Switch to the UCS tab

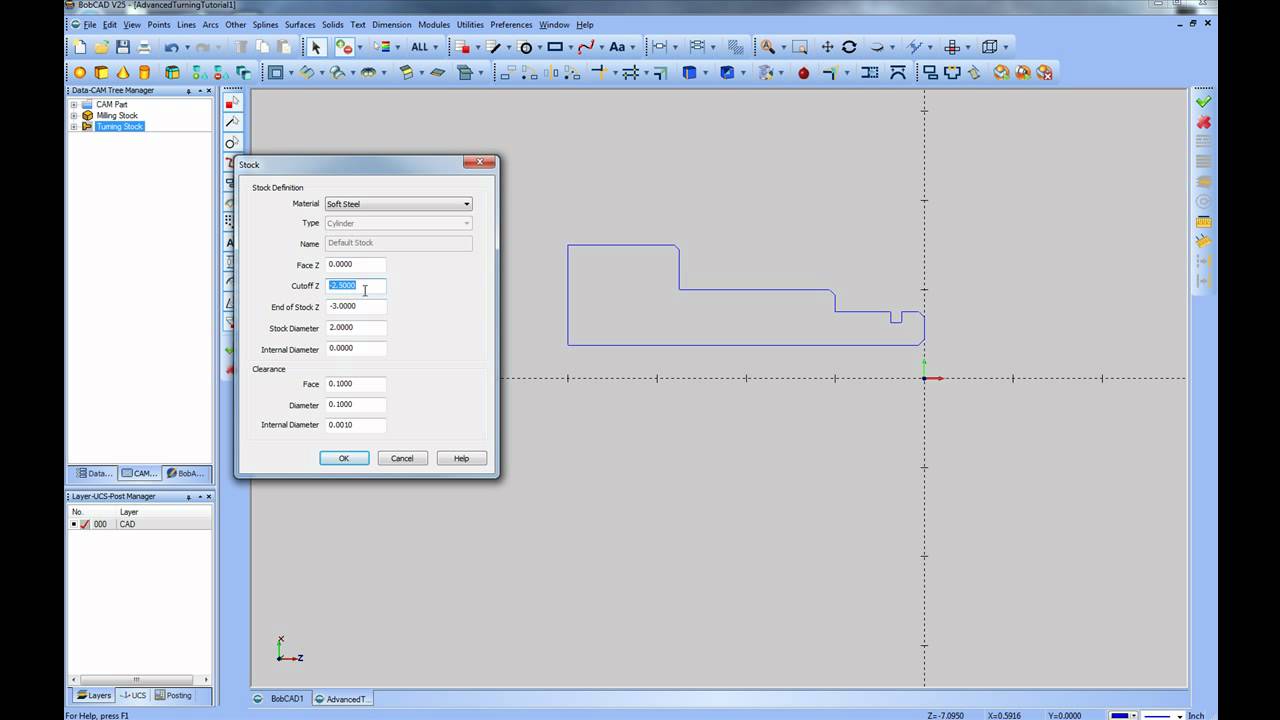pyautogui.click(x=133, y=695)
